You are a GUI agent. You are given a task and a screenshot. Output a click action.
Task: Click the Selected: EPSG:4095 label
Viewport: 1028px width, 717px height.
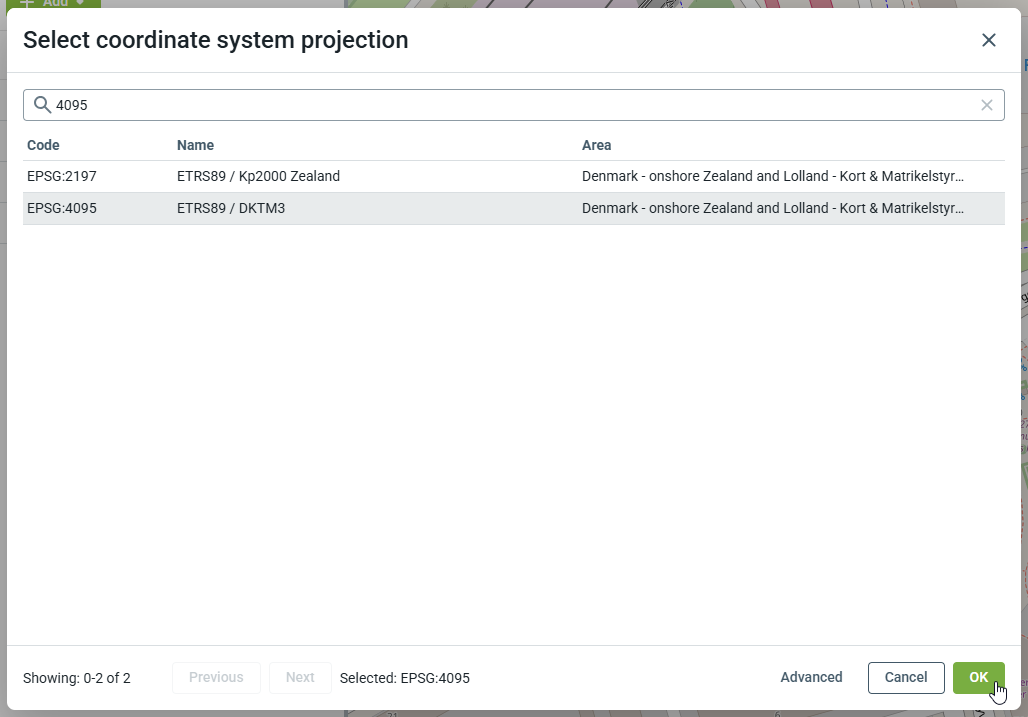click(x=404, y=678)
